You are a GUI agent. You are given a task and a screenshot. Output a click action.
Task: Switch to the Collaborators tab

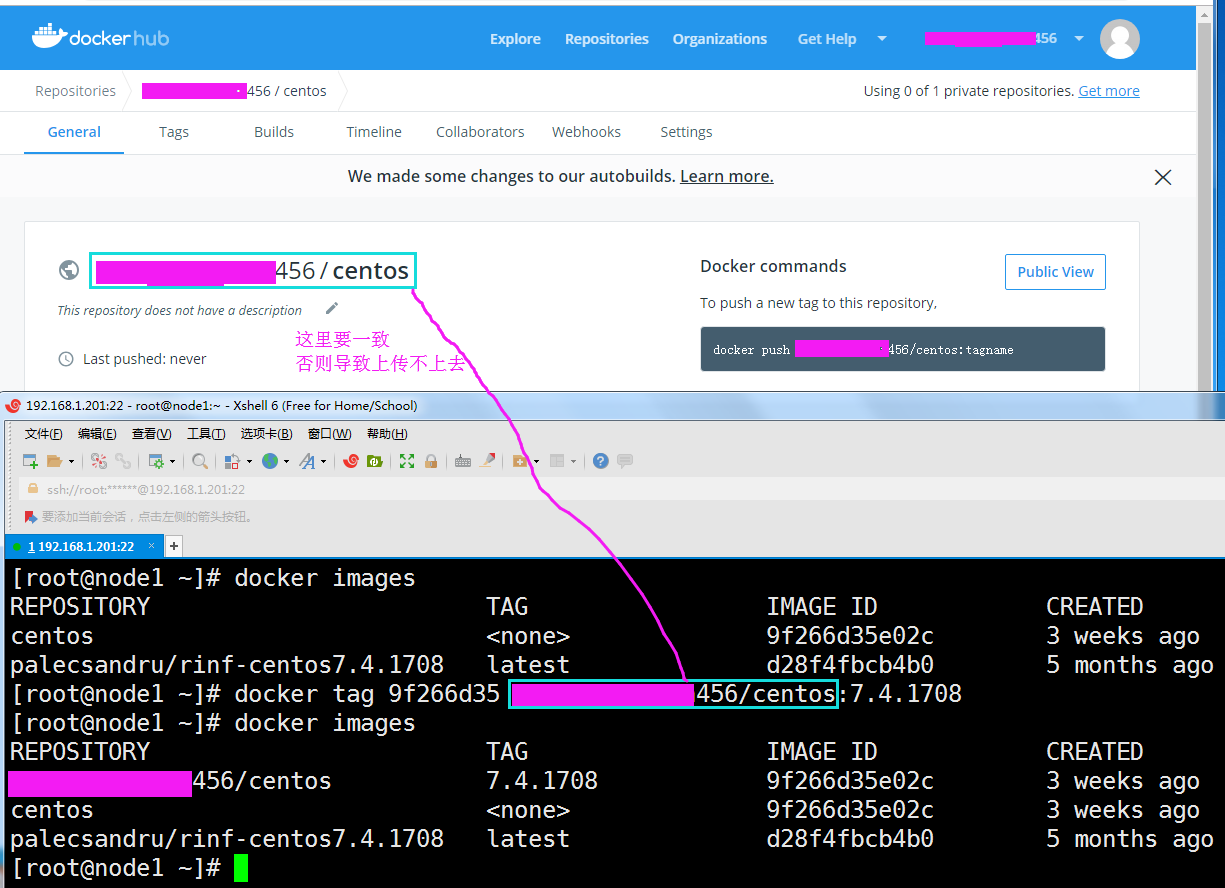pyautogui.click(x=480, y=132)
